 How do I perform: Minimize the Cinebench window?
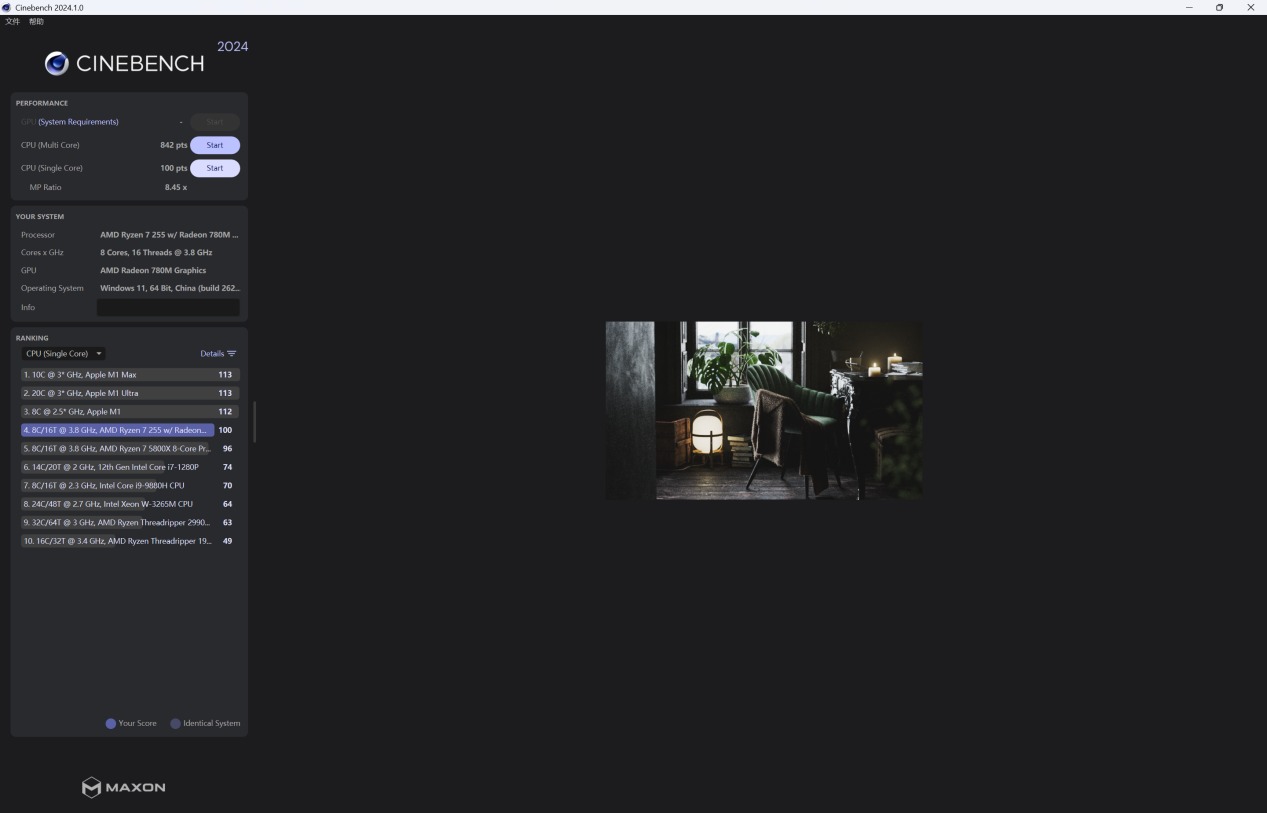click(1189, 7)
